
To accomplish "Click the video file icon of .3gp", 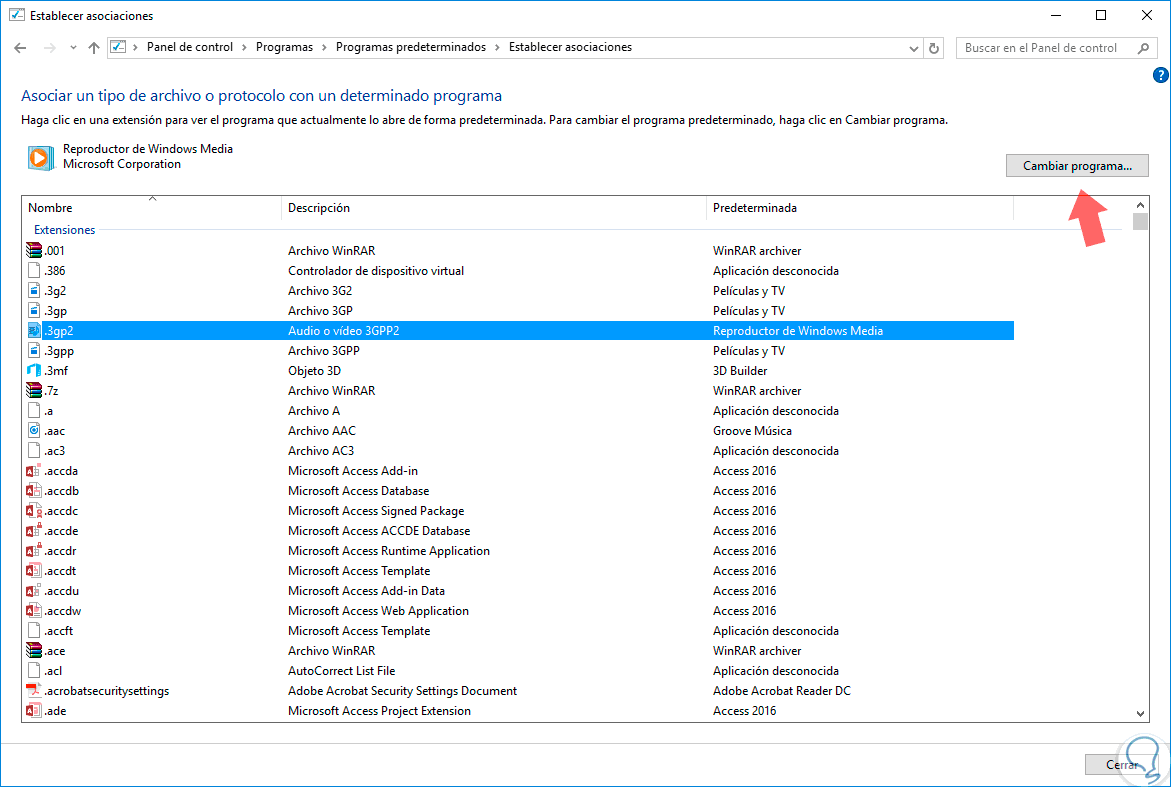I will [34, 311].
